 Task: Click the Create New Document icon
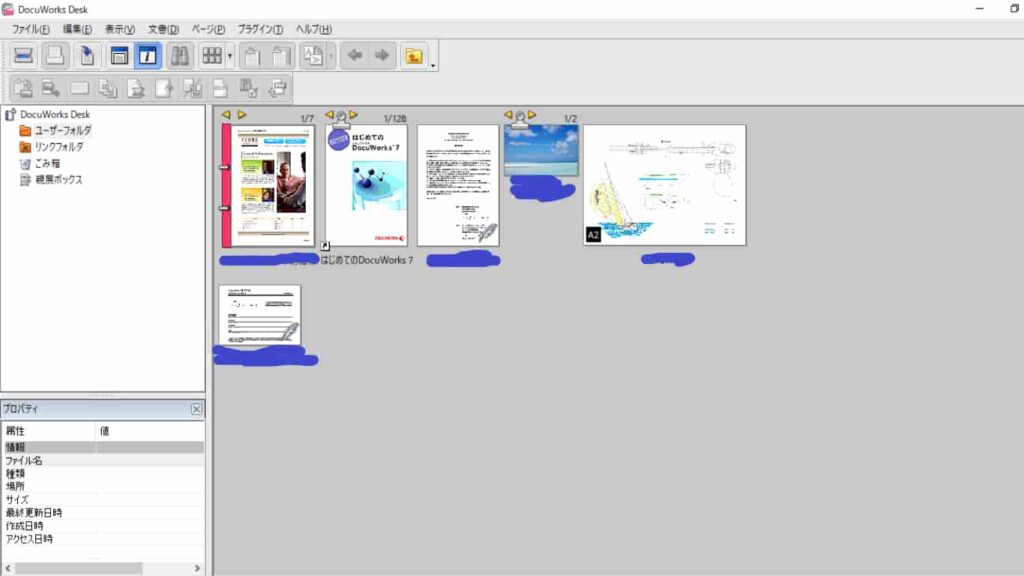[87, 56]
